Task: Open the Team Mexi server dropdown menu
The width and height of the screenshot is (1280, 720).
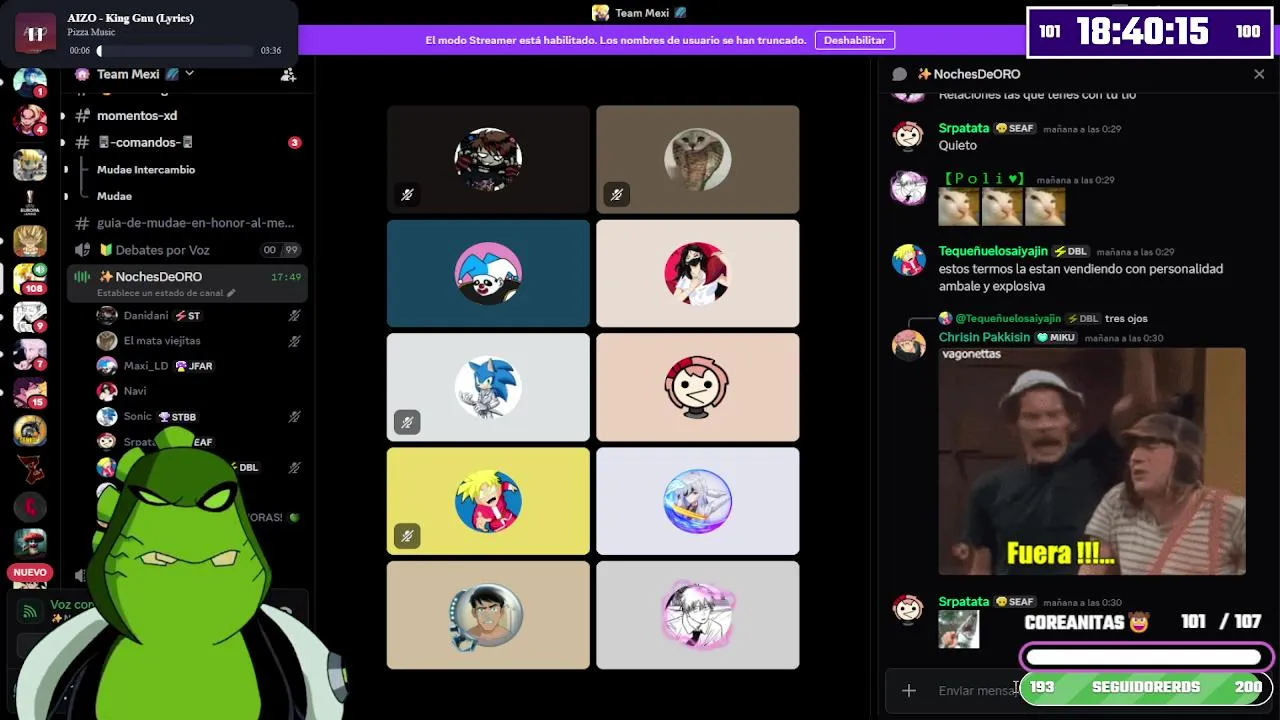Action: coord(145,74)
